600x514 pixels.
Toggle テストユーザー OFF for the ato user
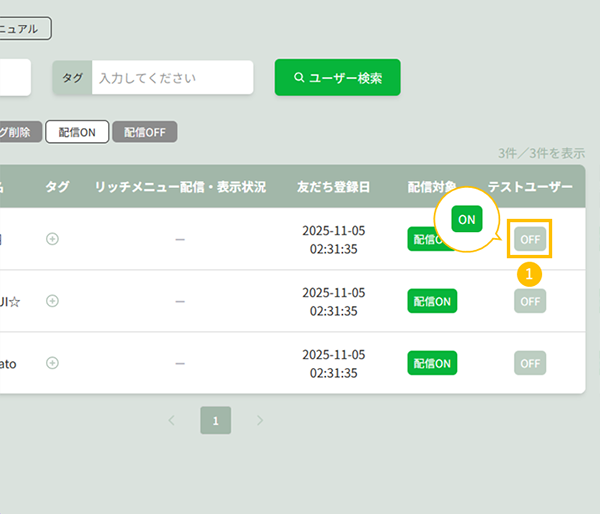[530, 363]
